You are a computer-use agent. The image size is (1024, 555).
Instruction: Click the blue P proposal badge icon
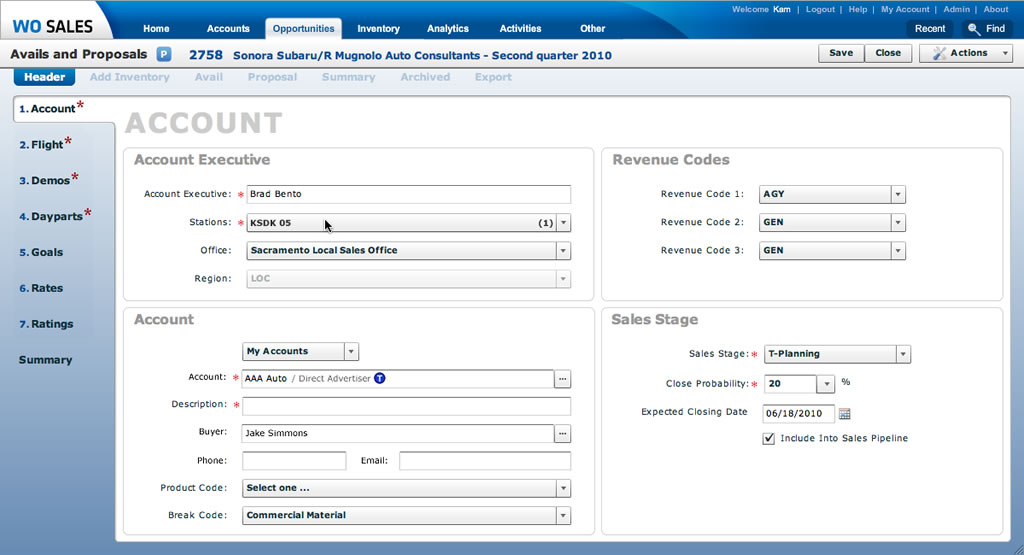[x=164, y=55]
